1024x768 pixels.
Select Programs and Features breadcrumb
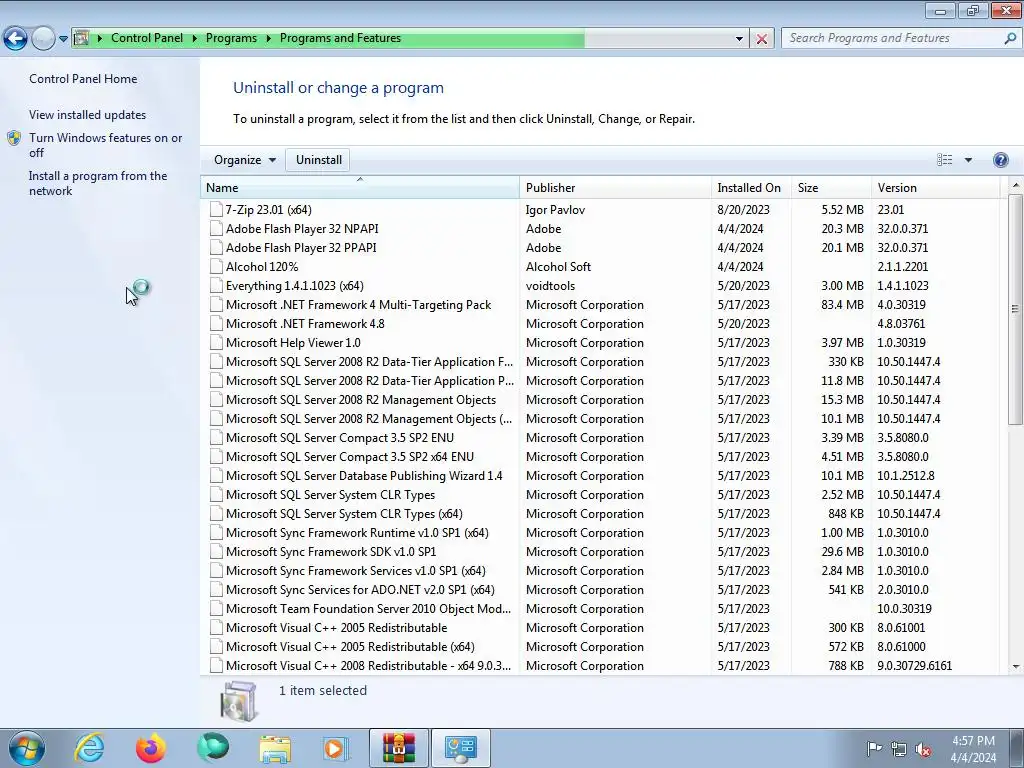(340, 38)
